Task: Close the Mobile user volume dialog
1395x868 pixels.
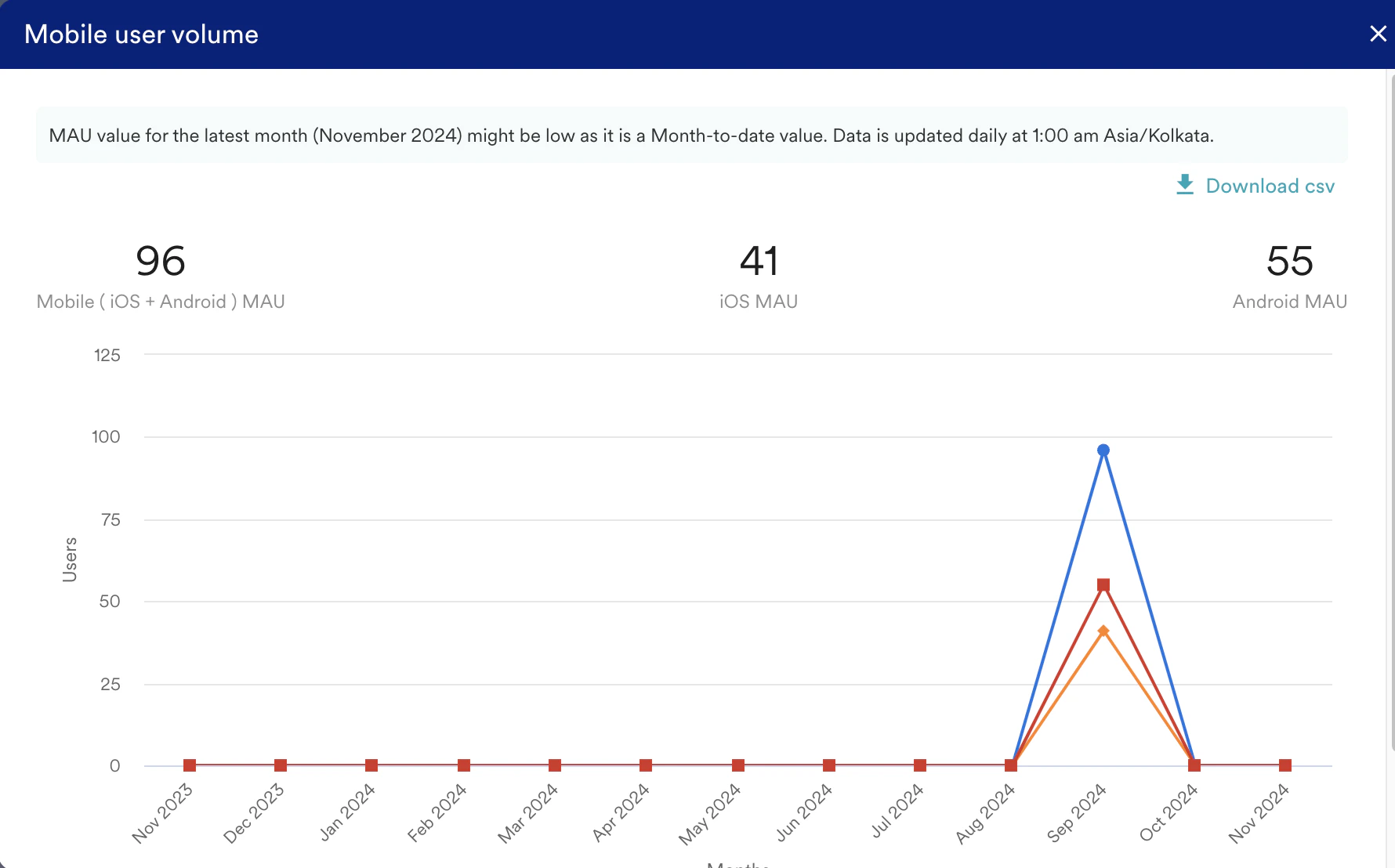Action: [1377, 34]
